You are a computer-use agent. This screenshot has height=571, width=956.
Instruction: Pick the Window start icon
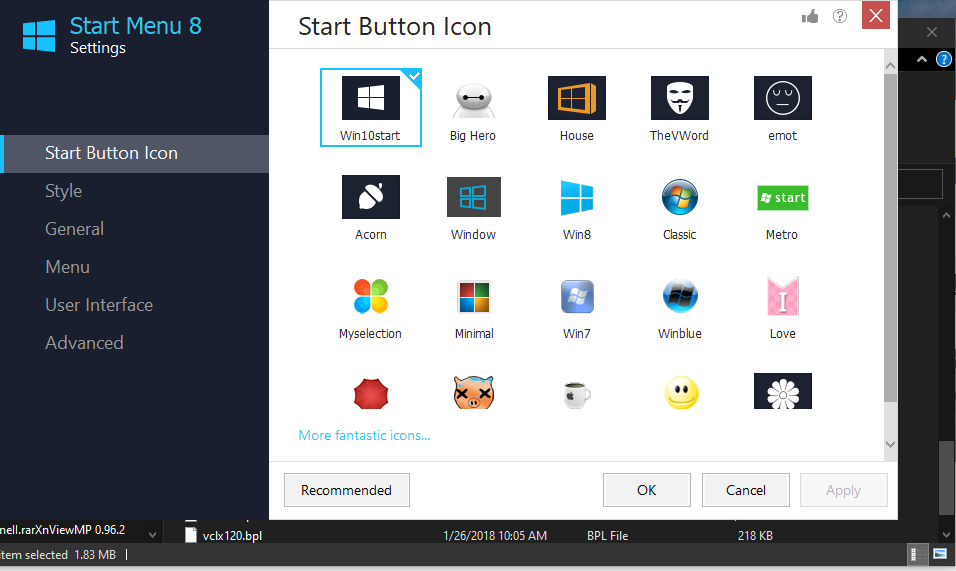pos(474,197)
